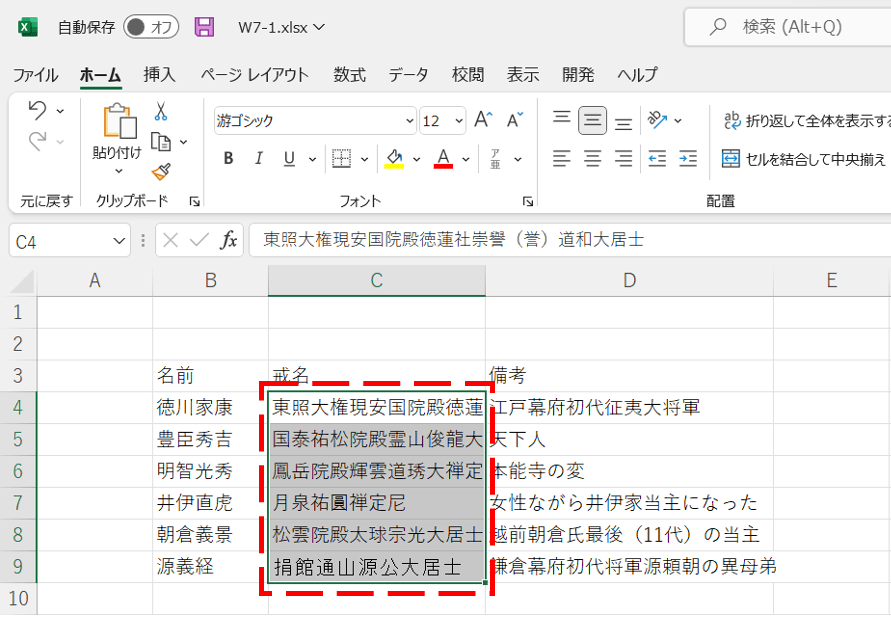Screen dimensions: 891x617
Task: Click the 貼り付け paste icon
Action: click(x=120, y=121)
